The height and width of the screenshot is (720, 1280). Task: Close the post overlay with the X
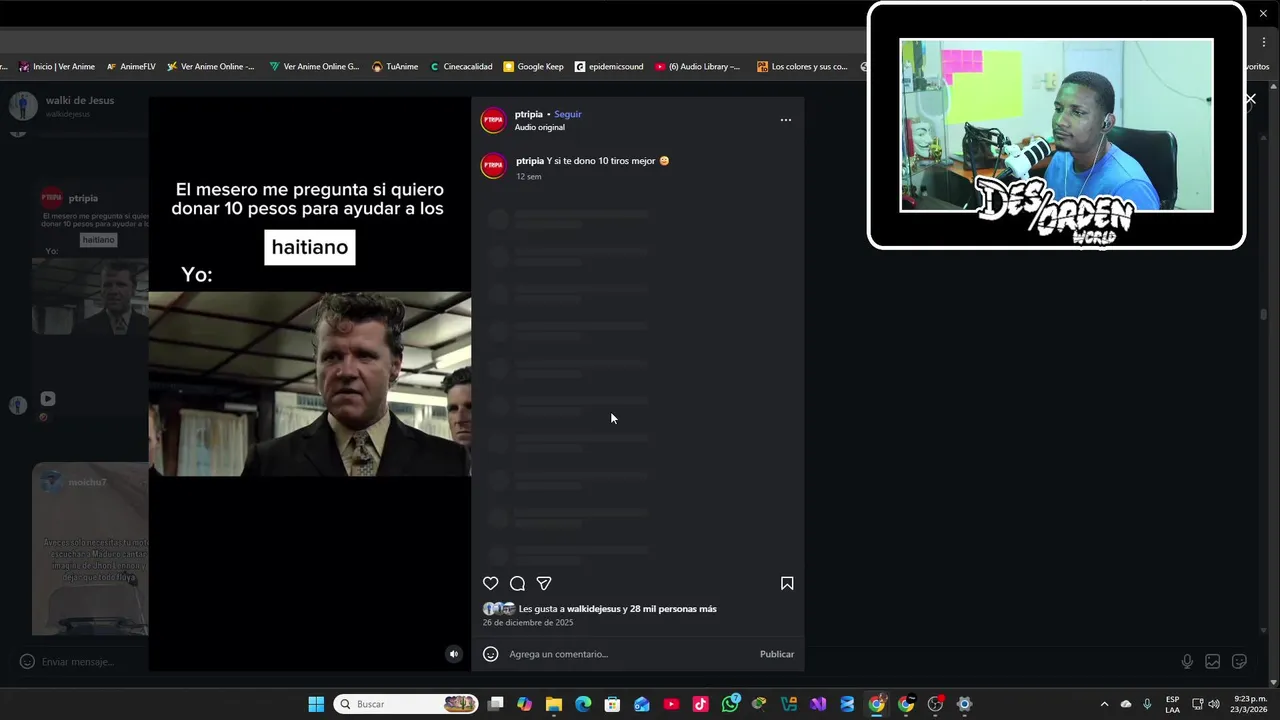pos(1250,99)
